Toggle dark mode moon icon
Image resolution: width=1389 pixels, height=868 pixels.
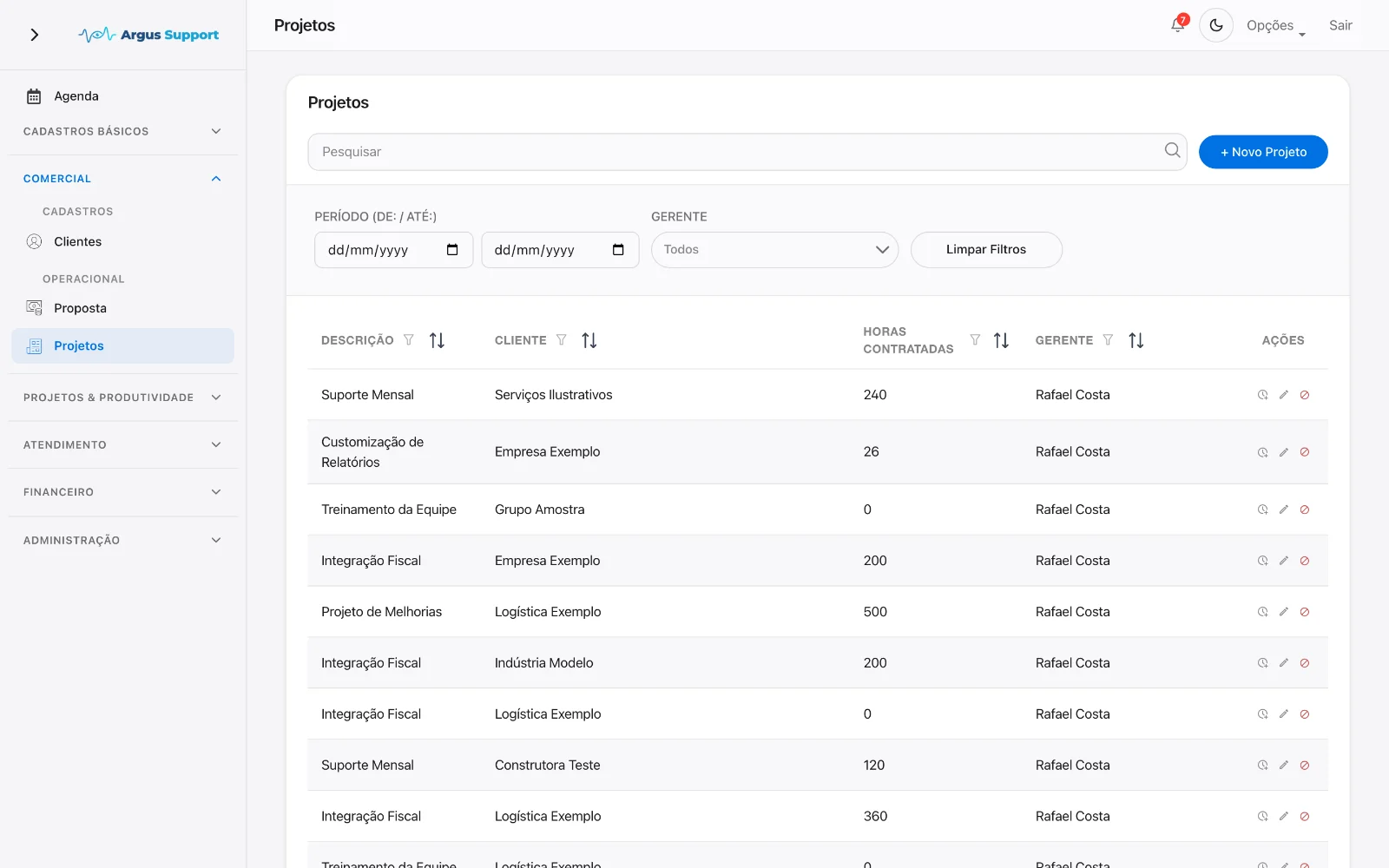coord(1216,25)
